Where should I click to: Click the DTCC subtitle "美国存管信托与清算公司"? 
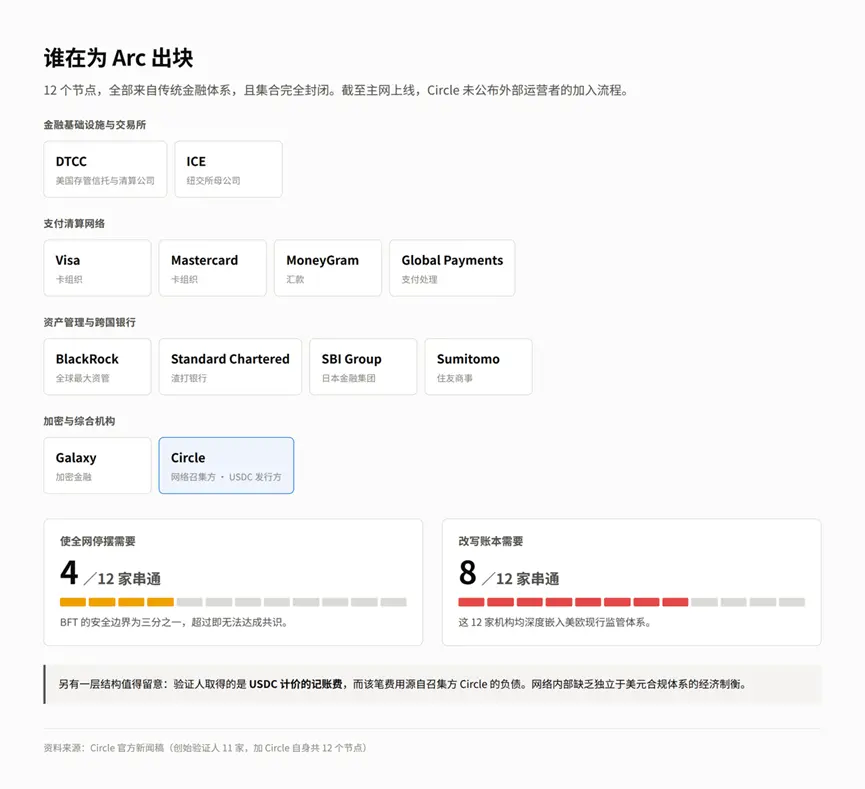(x=105, y=181)
